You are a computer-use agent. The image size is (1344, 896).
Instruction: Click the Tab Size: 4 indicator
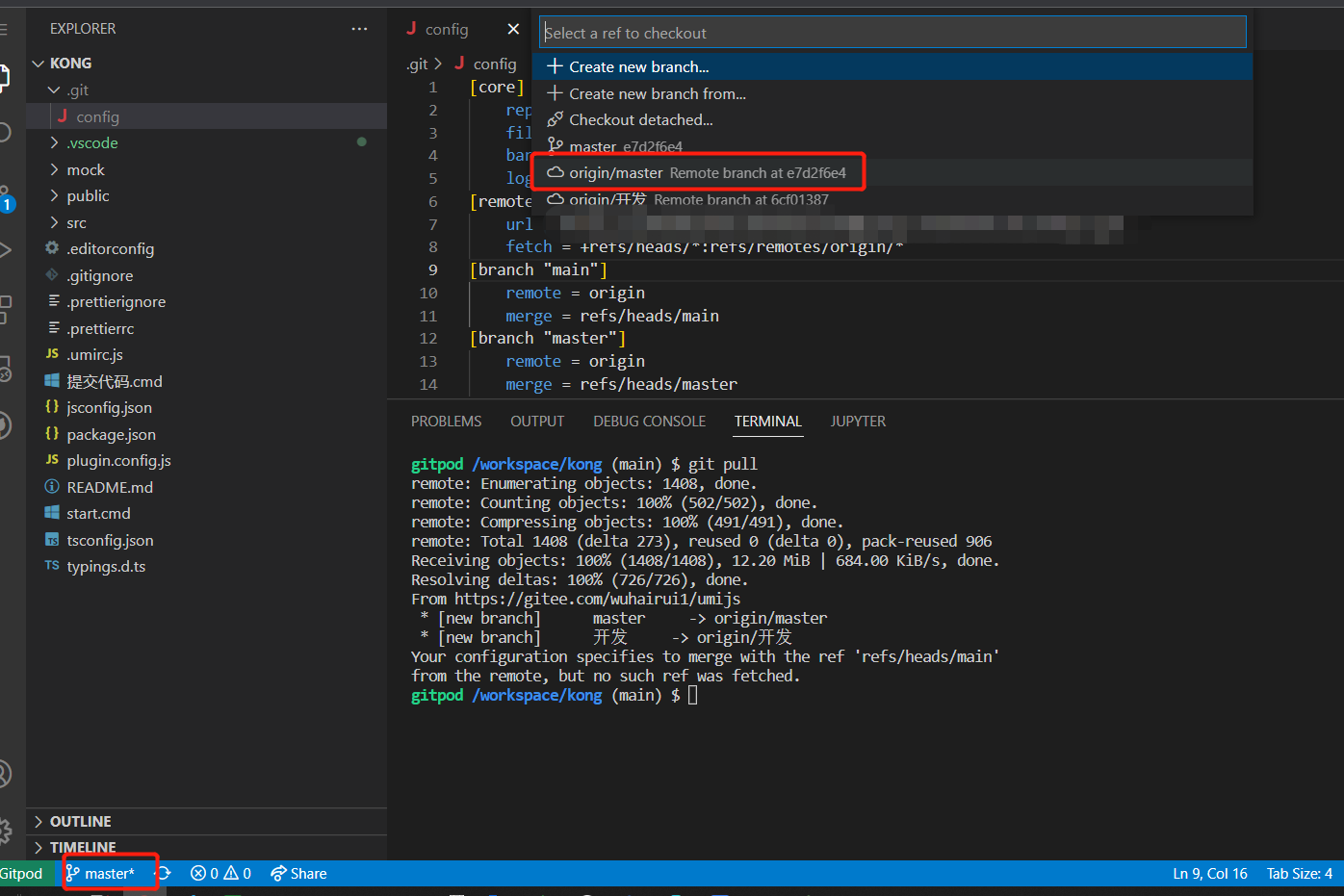point(1299,873)
